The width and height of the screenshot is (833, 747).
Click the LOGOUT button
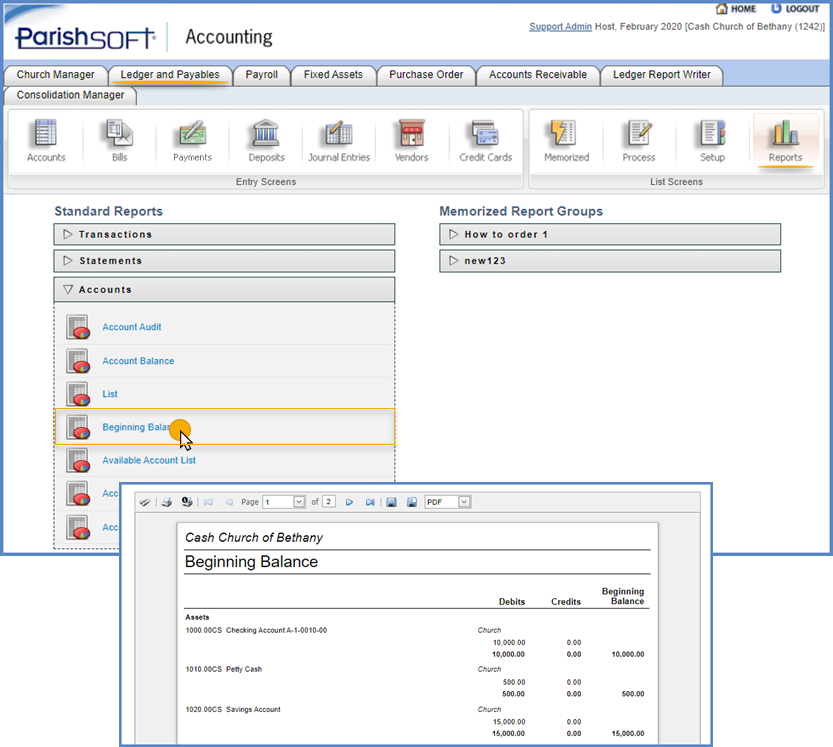[795, 9]
